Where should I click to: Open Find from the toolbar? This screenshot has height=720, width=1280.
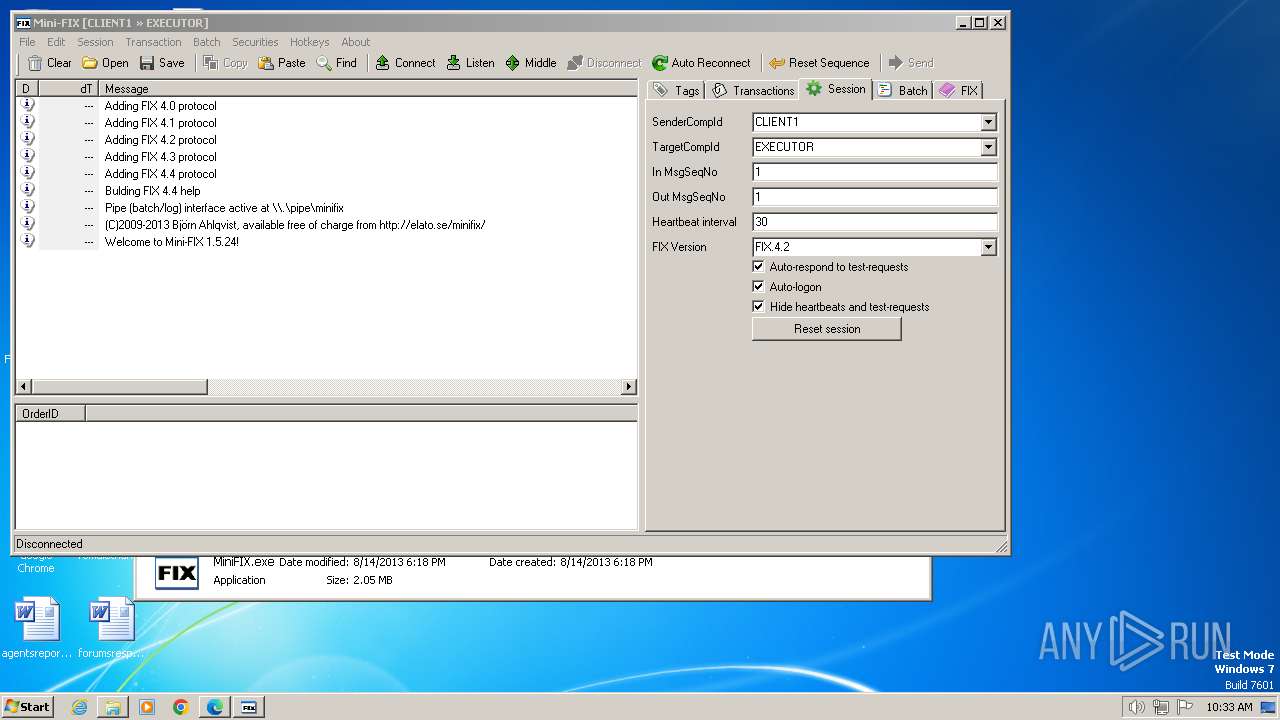coord(337,63)
